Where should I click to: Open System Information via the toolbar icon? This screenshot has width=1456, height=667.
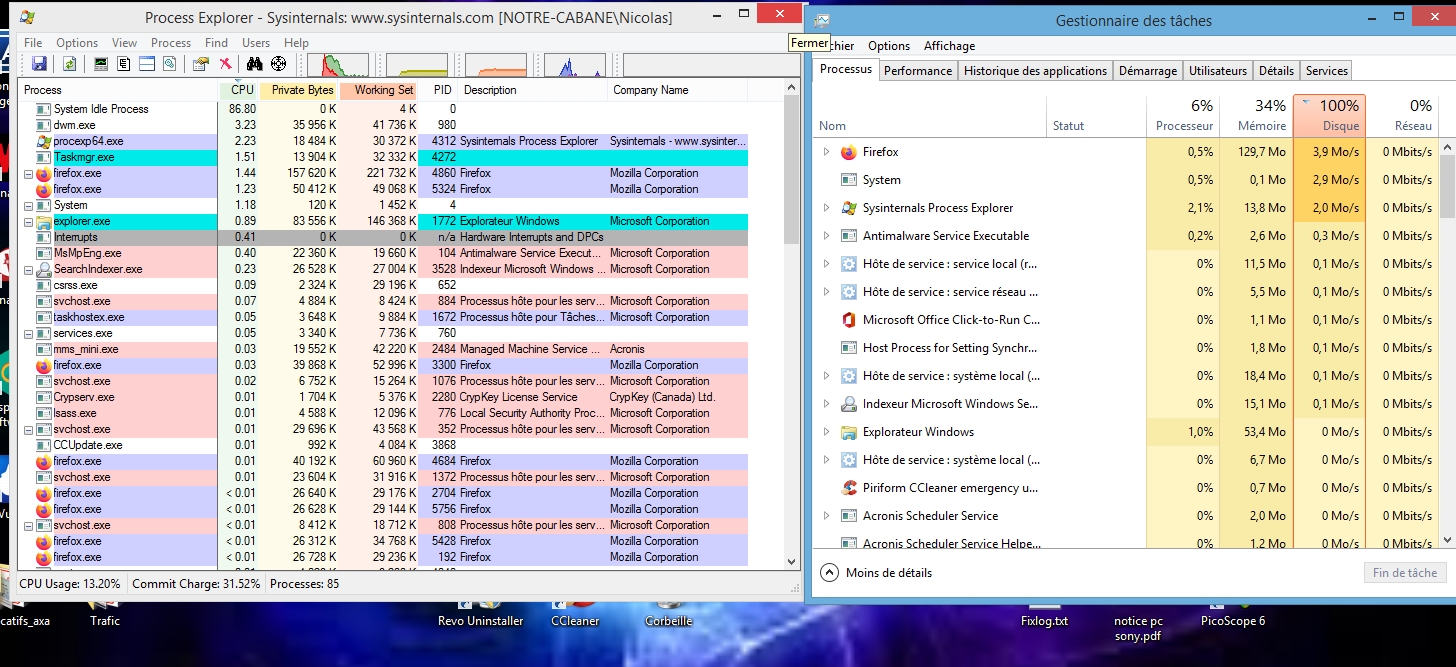[x=100, y=64]
